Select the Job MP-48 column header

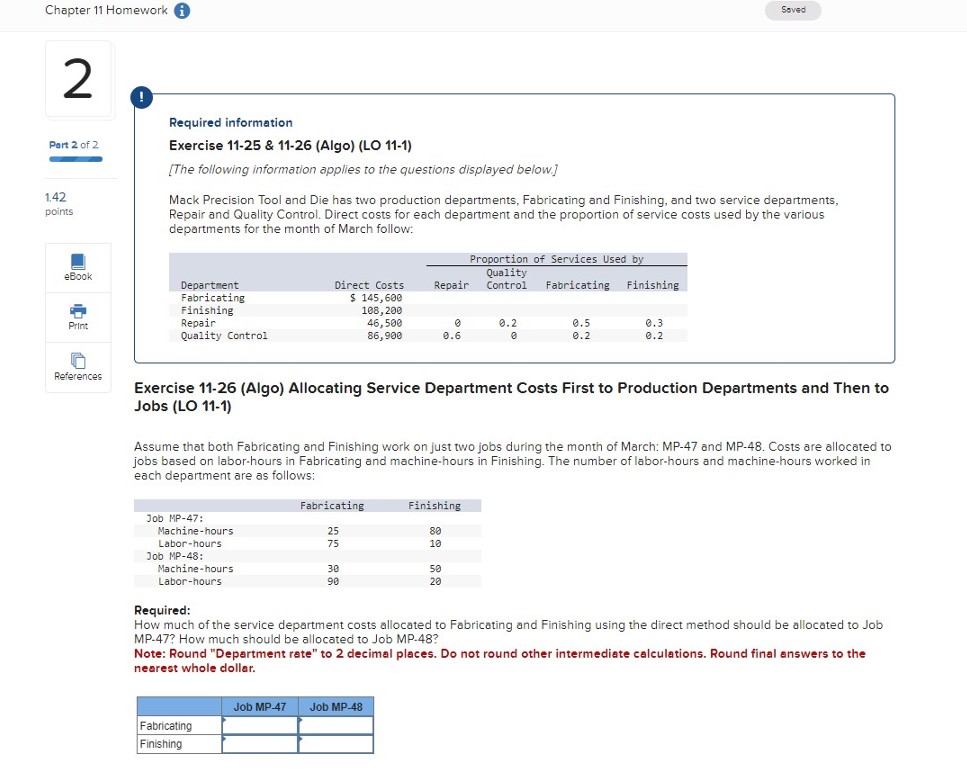tap(335, 706)
